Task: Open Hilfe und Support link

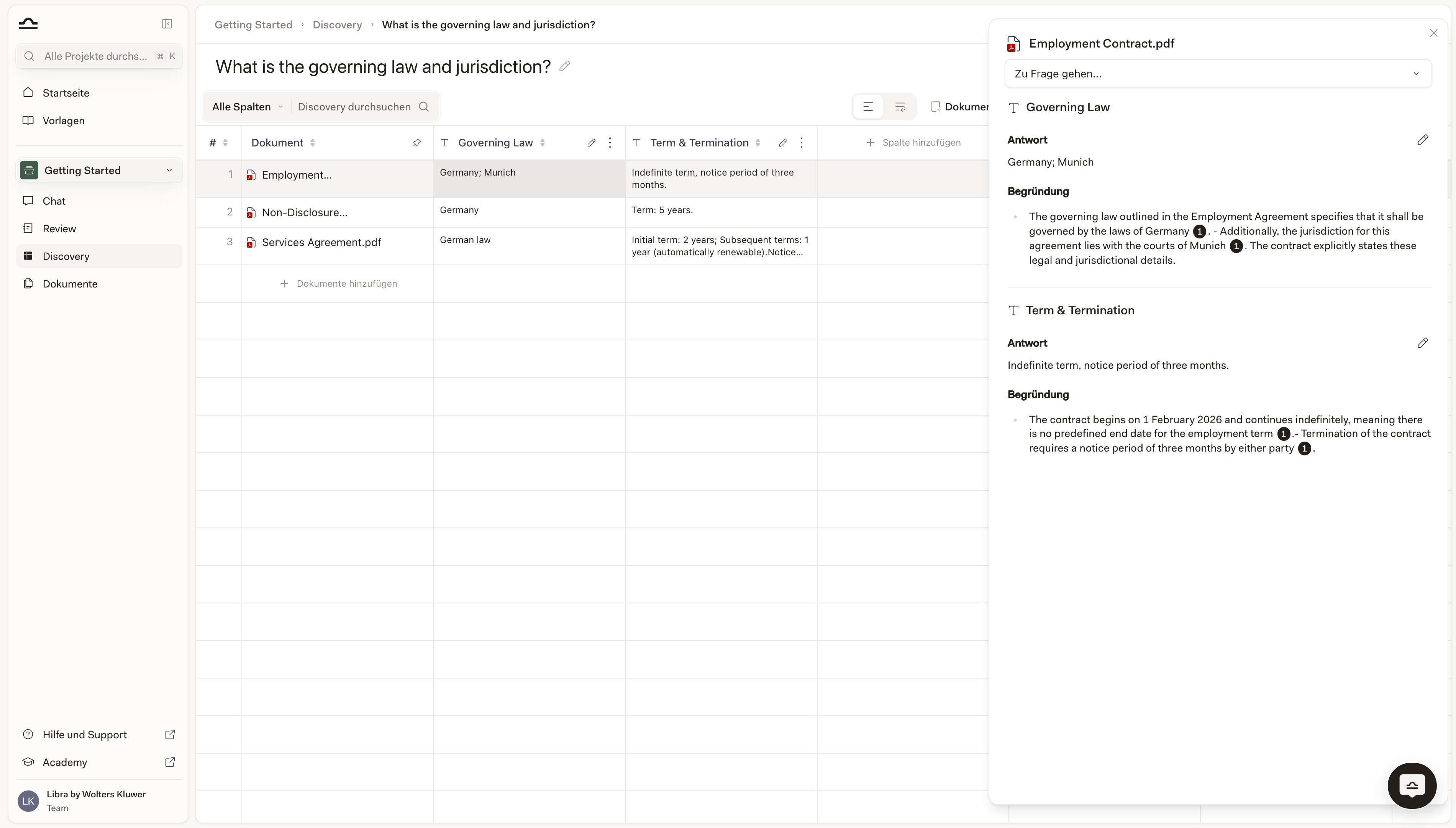Action: coord(99,735)
